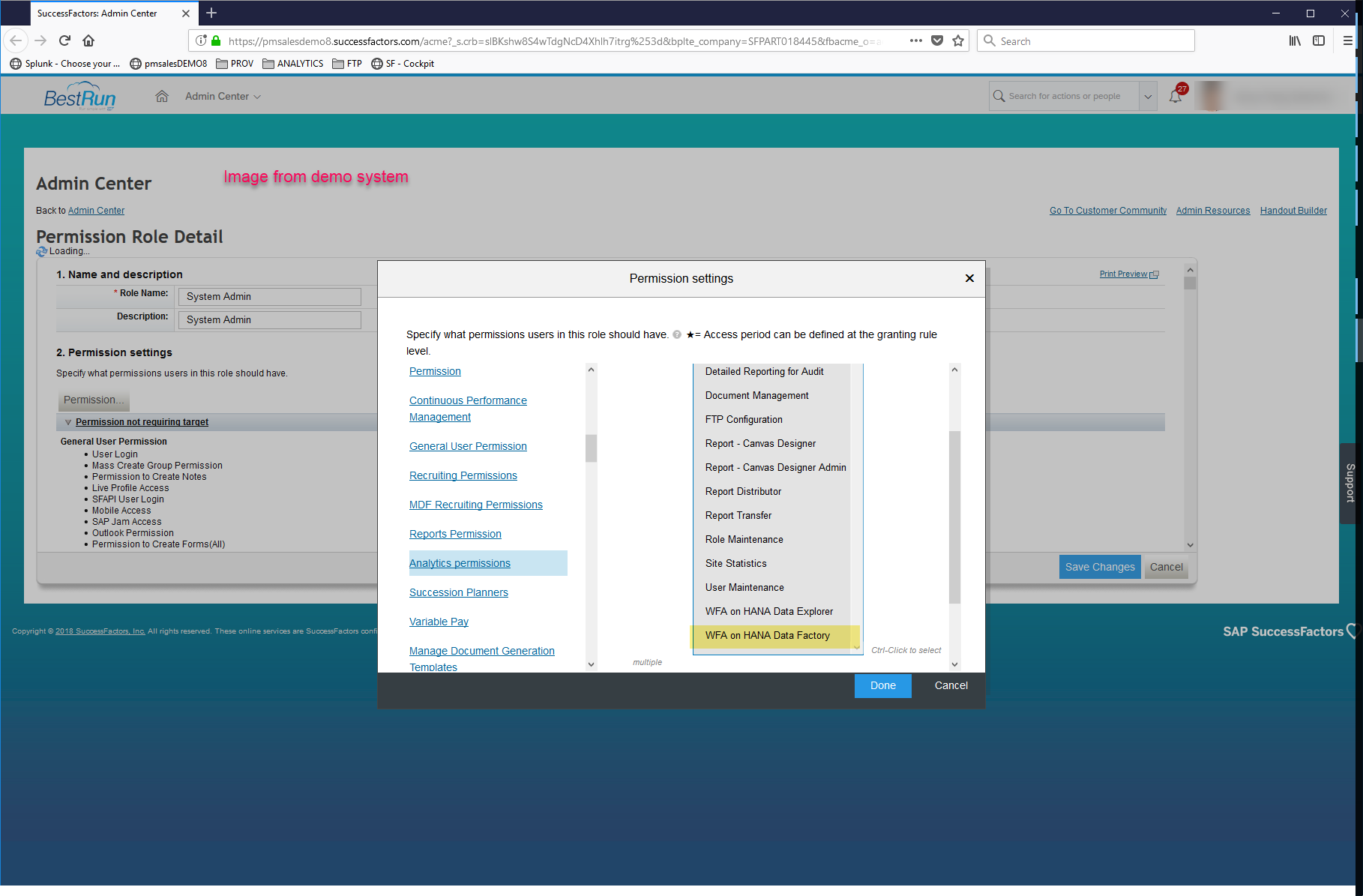Select Role Maintenance option
Image resolution: width=1363 pixels, height=896 pixels.
click(x=772, y=539)
